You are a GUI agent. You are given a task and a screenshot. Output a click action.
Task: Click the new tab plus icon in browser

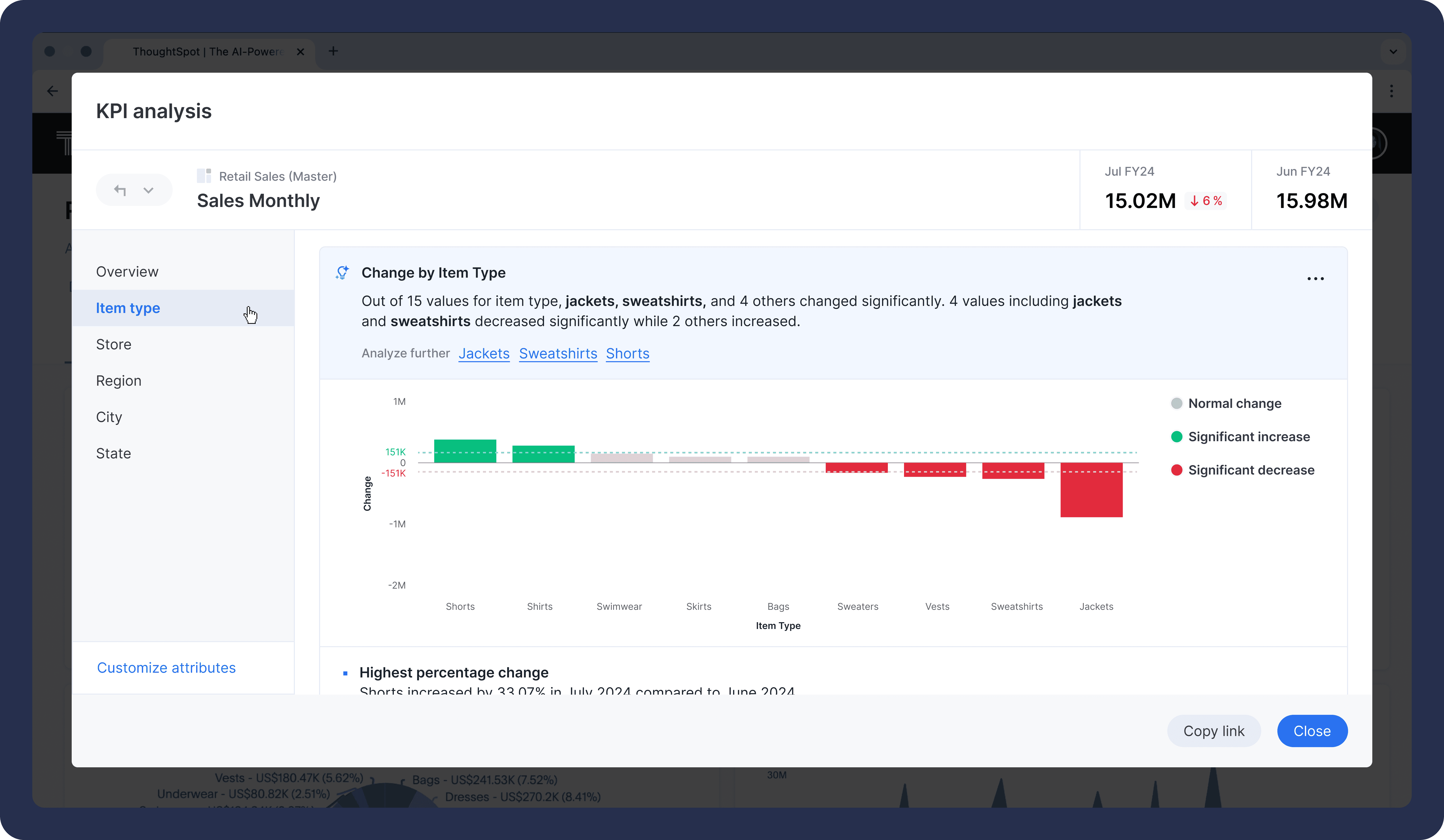tap(334, 51)
